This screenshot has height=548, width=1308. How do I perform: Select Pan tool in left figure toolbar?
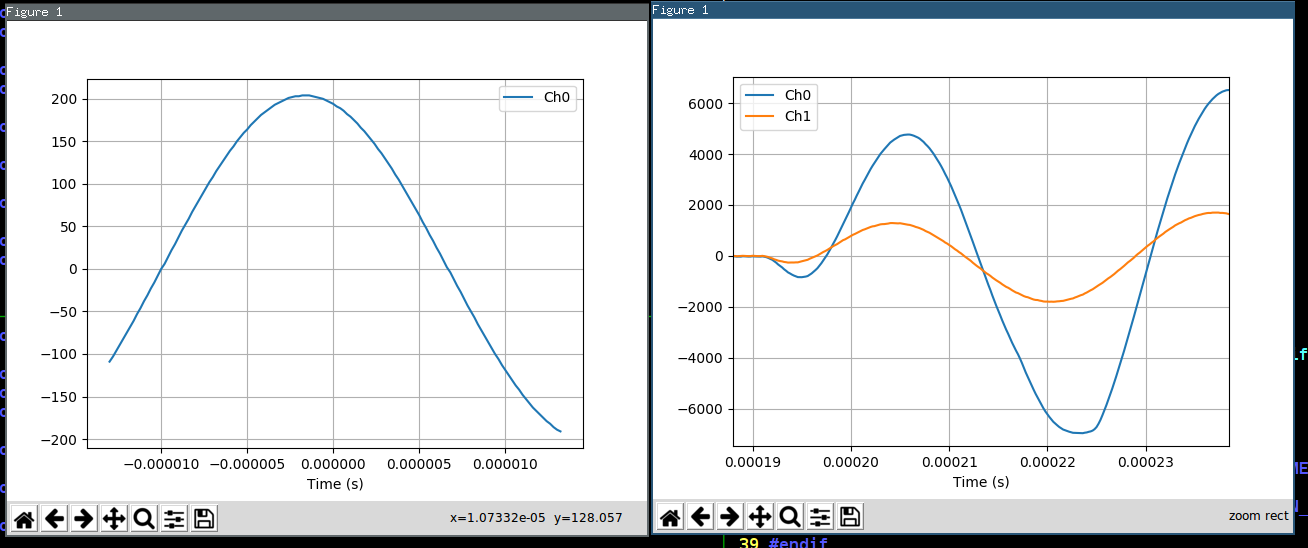114,518
